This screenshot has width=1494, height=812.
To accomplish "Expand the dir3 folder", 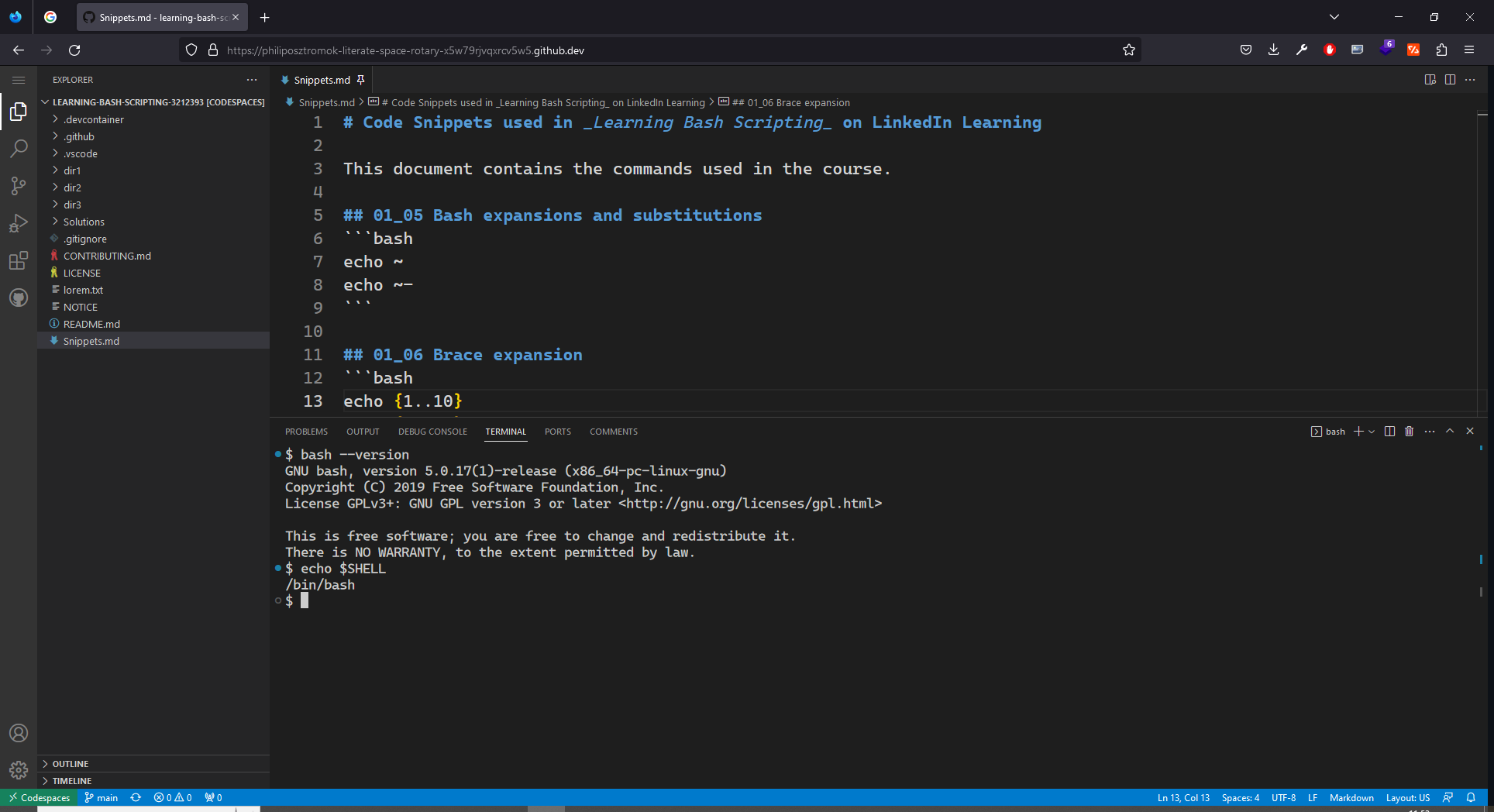I will (x=153, y=205).
